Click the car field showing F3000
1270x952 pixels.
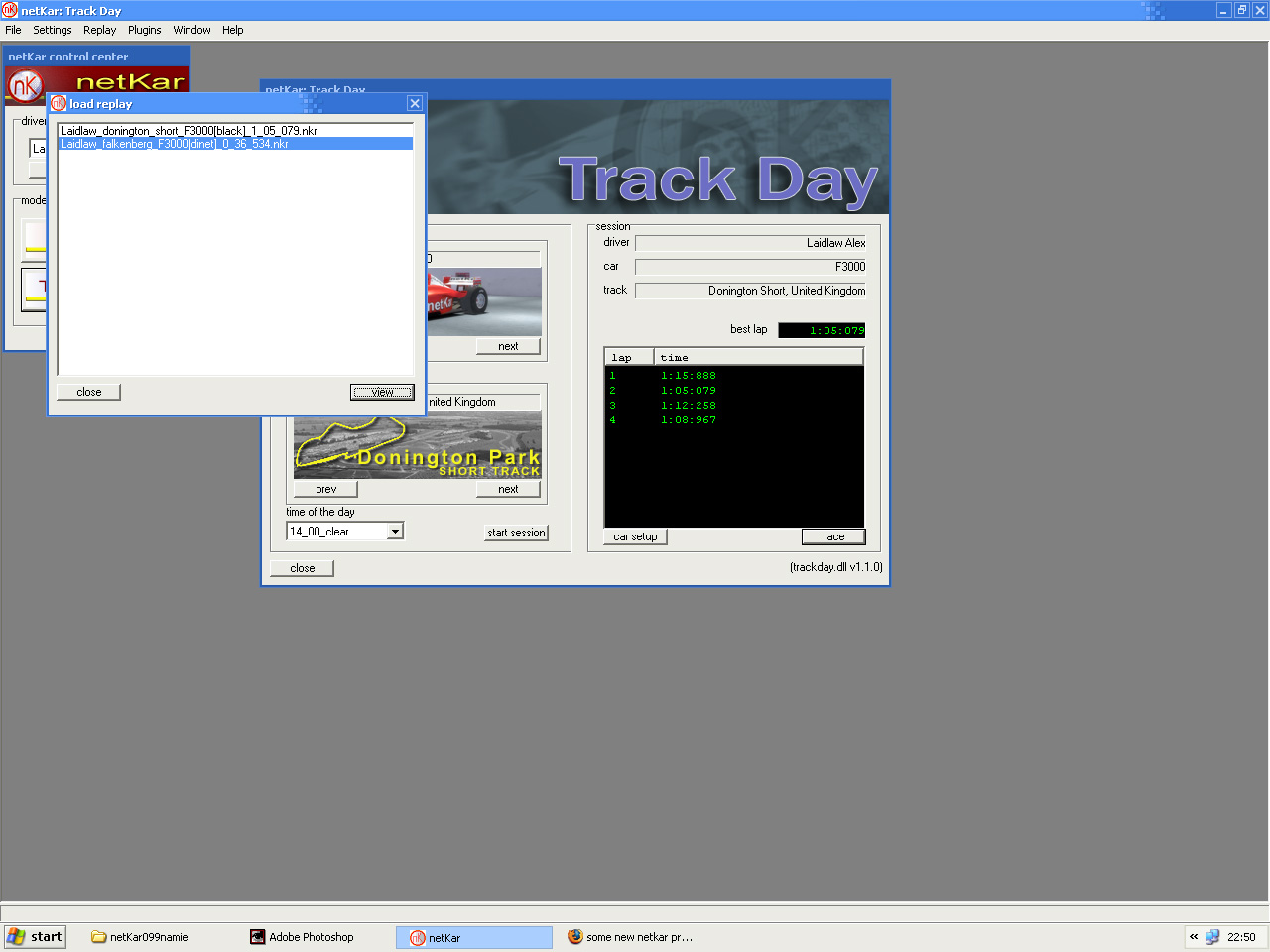[750, 267]
